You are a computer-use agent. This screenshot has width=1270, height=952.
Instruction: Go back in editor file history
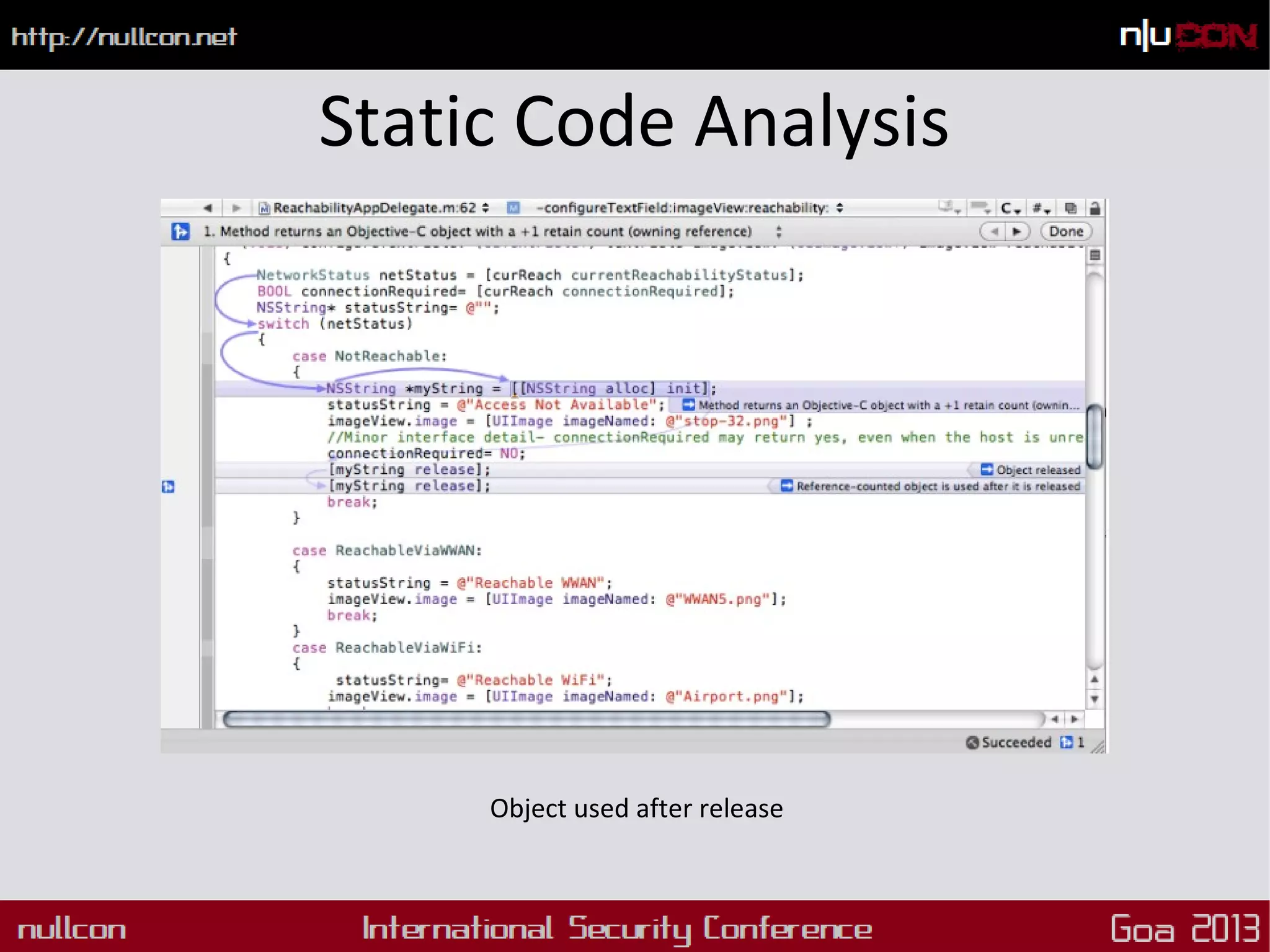pos(208,208)
